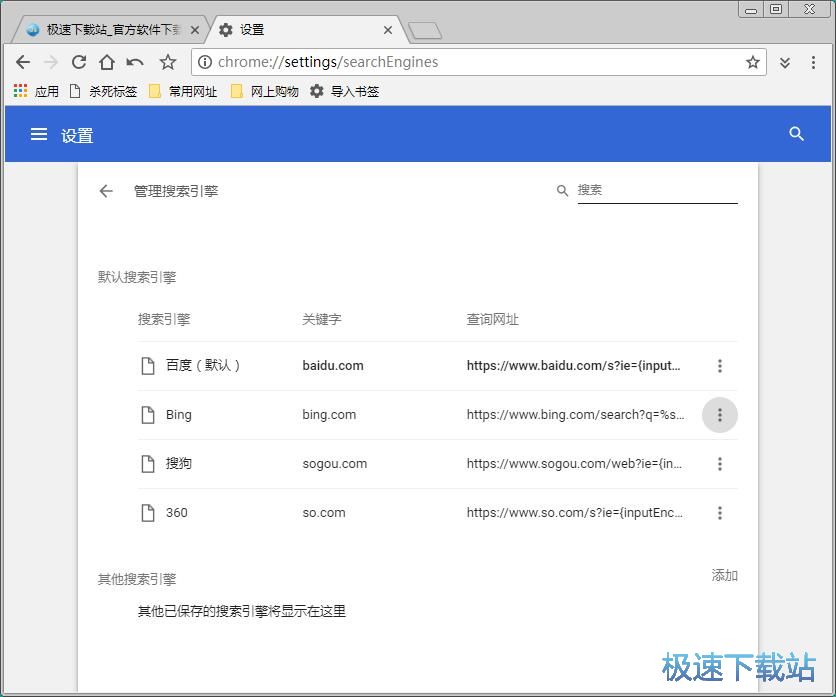The width and height of the screenshot is (836, 697).
Task: Go back with browser back arrow
Action: (23, 62)
